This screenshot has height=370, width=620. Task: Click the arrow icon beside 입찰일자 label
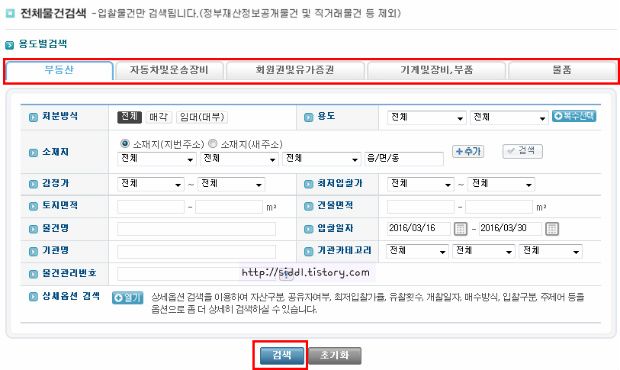pos(308,229)
